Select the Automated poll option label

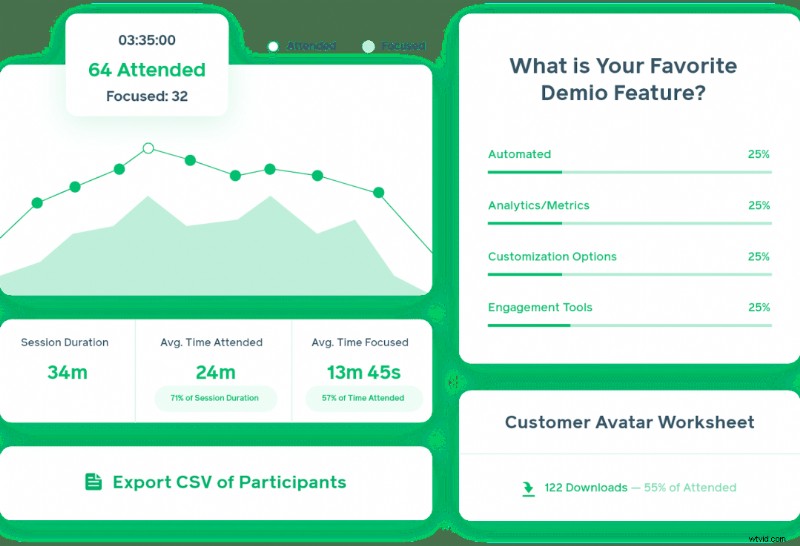pyautogui.click(x=519, y=154)
